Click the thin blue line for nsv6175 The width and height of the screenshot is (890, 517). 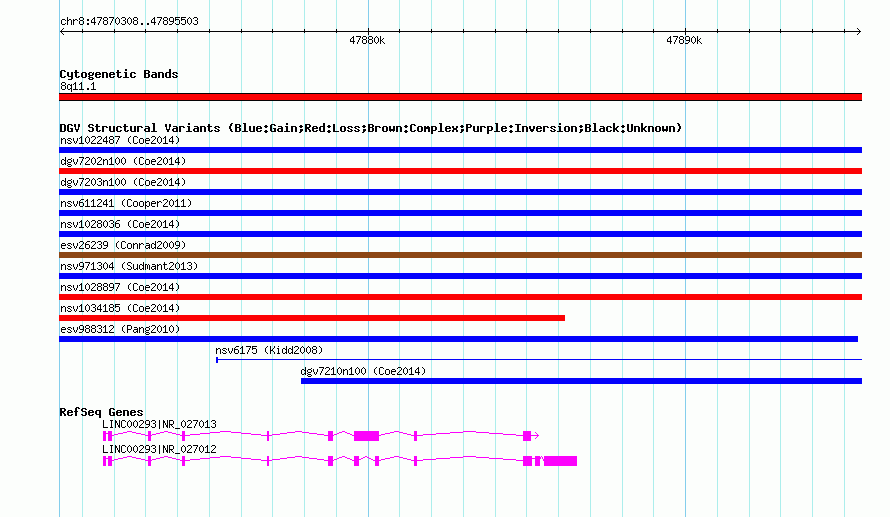pos(539,360)
